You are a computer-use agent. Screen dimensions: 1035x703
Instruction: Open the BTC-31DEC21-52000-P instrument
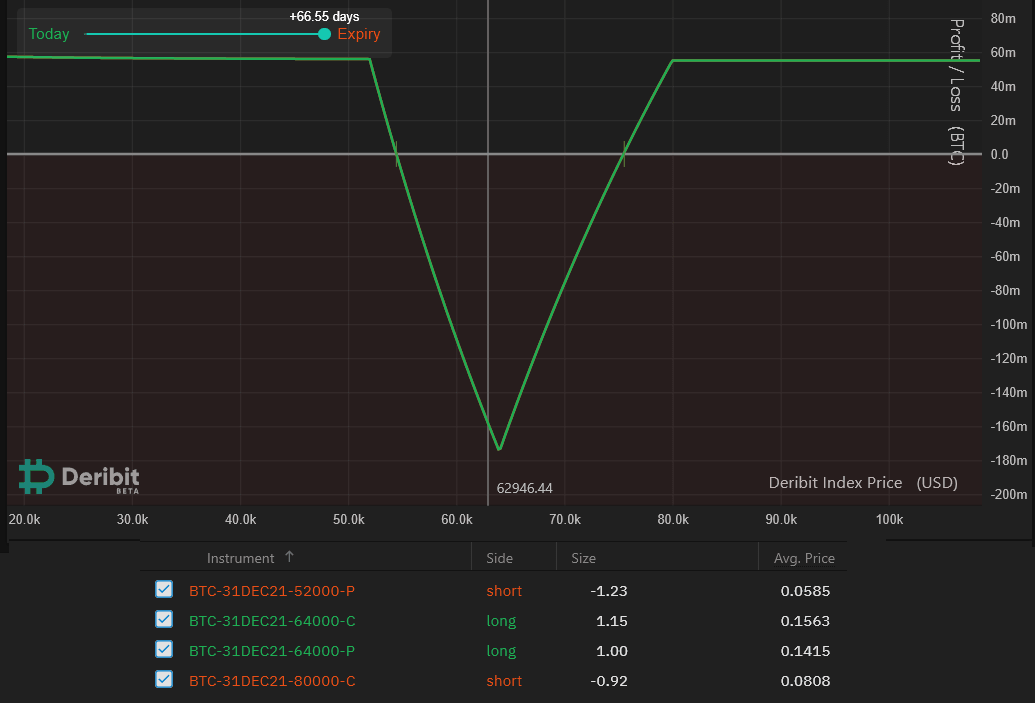[272, 591]
